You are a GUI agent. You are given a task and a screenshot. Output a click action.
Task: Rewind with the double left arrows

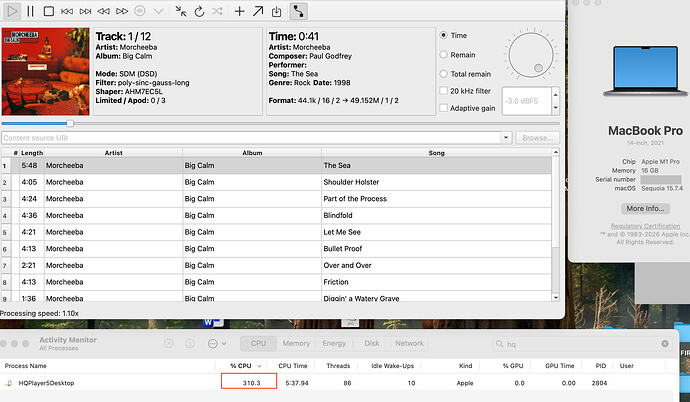point(103,11)
